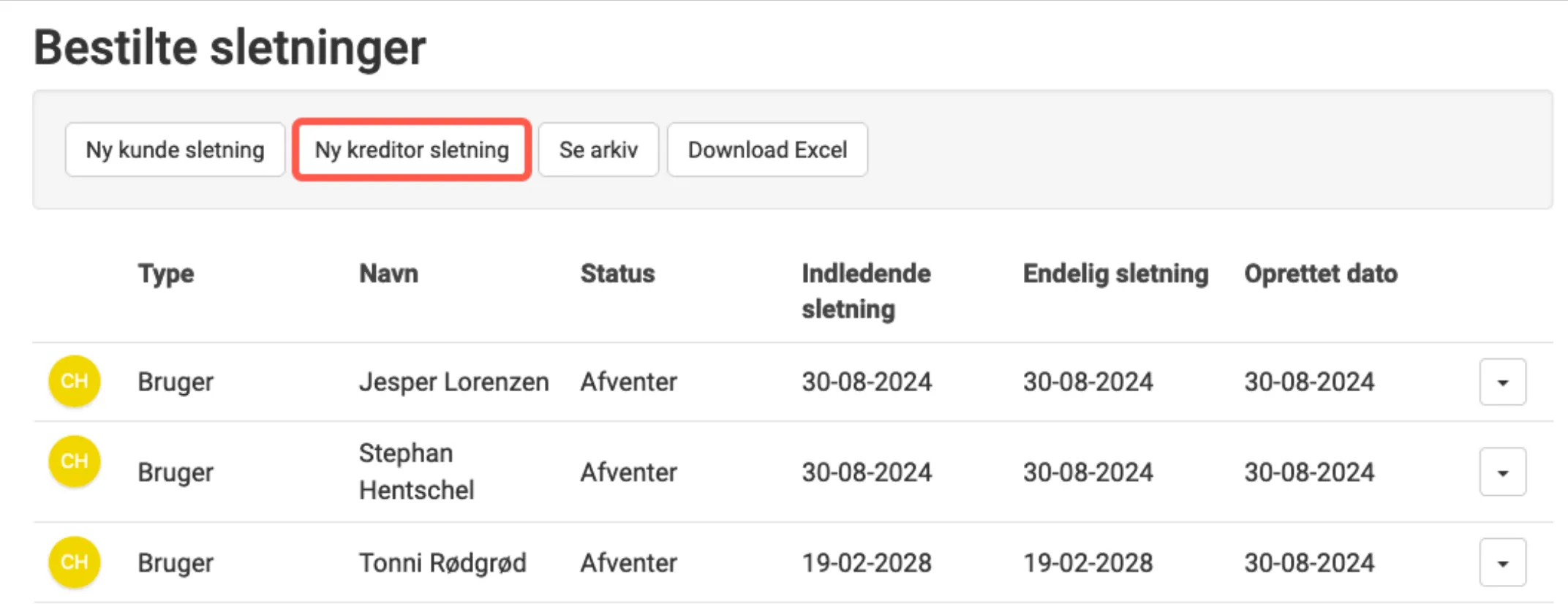Sort by Indledende sletning column header
Image resolution: width=1568 pixels, height=604 pixels.
(865, 290)
